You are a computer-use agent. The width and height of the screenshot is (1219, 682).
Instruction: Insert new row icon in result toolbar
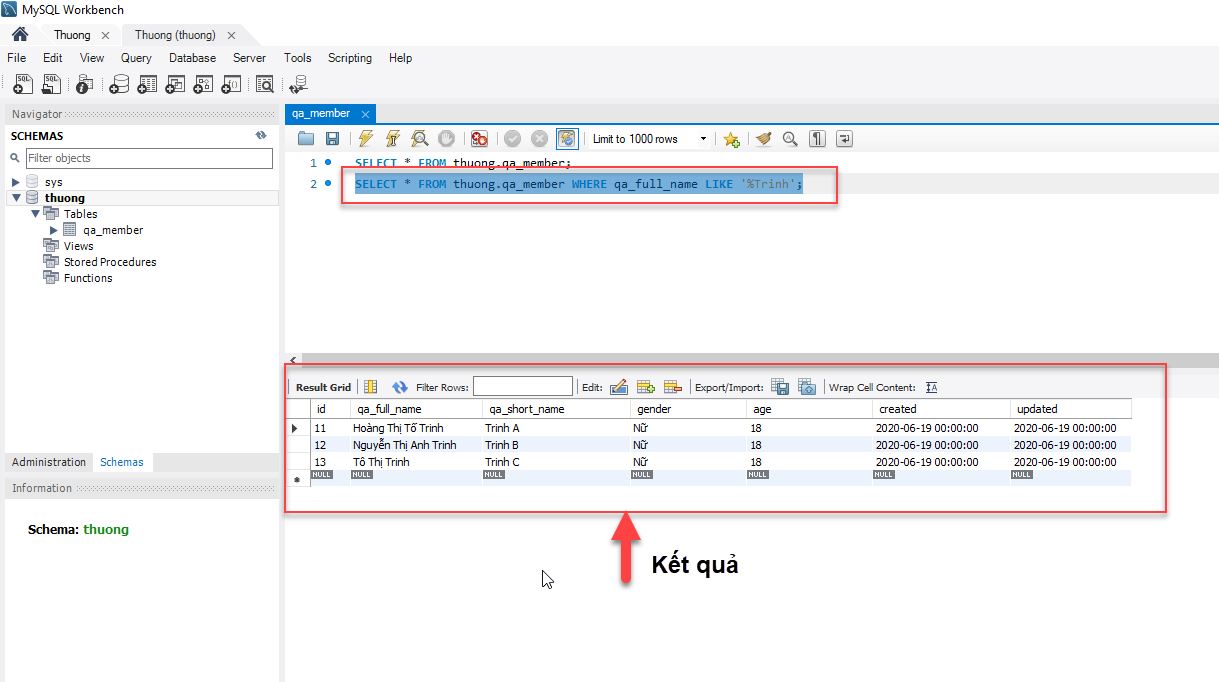click(645, 387)
